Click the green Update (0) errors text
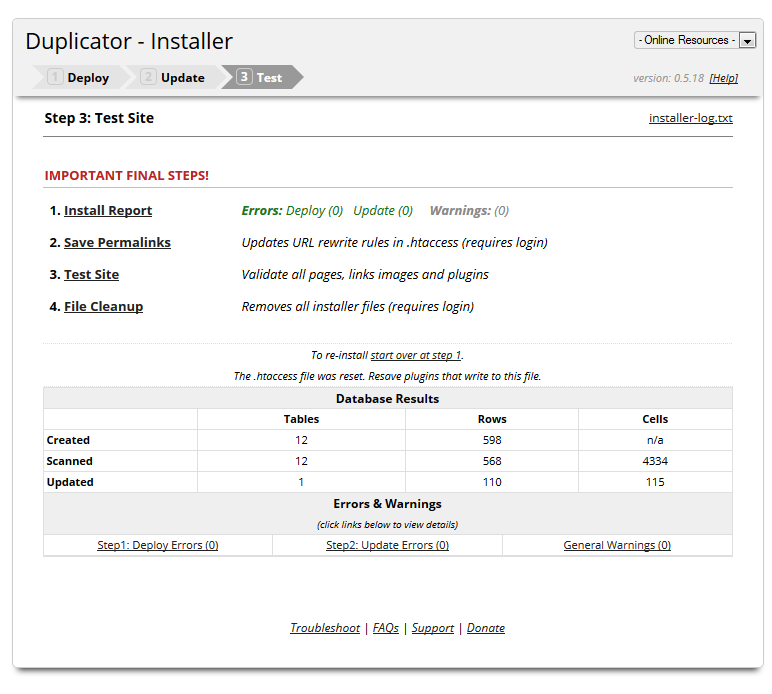772x694 pixels. tap(383, 211)
